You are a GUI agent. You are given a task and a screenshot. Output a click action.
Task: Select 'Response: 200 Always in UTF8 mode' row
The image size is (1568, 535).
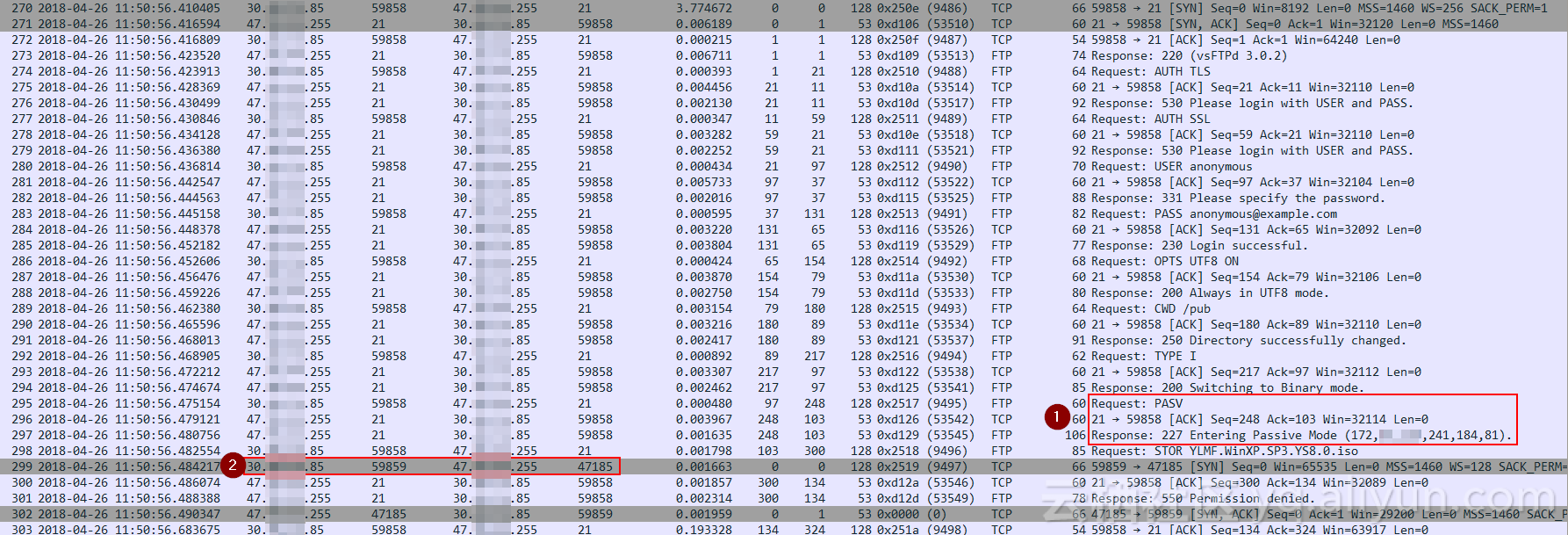784,293
